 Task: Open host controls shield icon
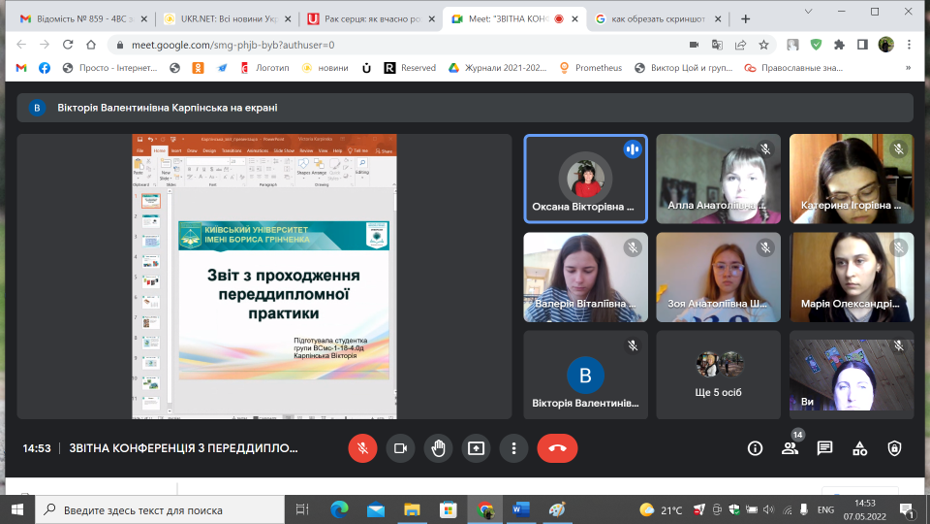[x=895, y=448]
